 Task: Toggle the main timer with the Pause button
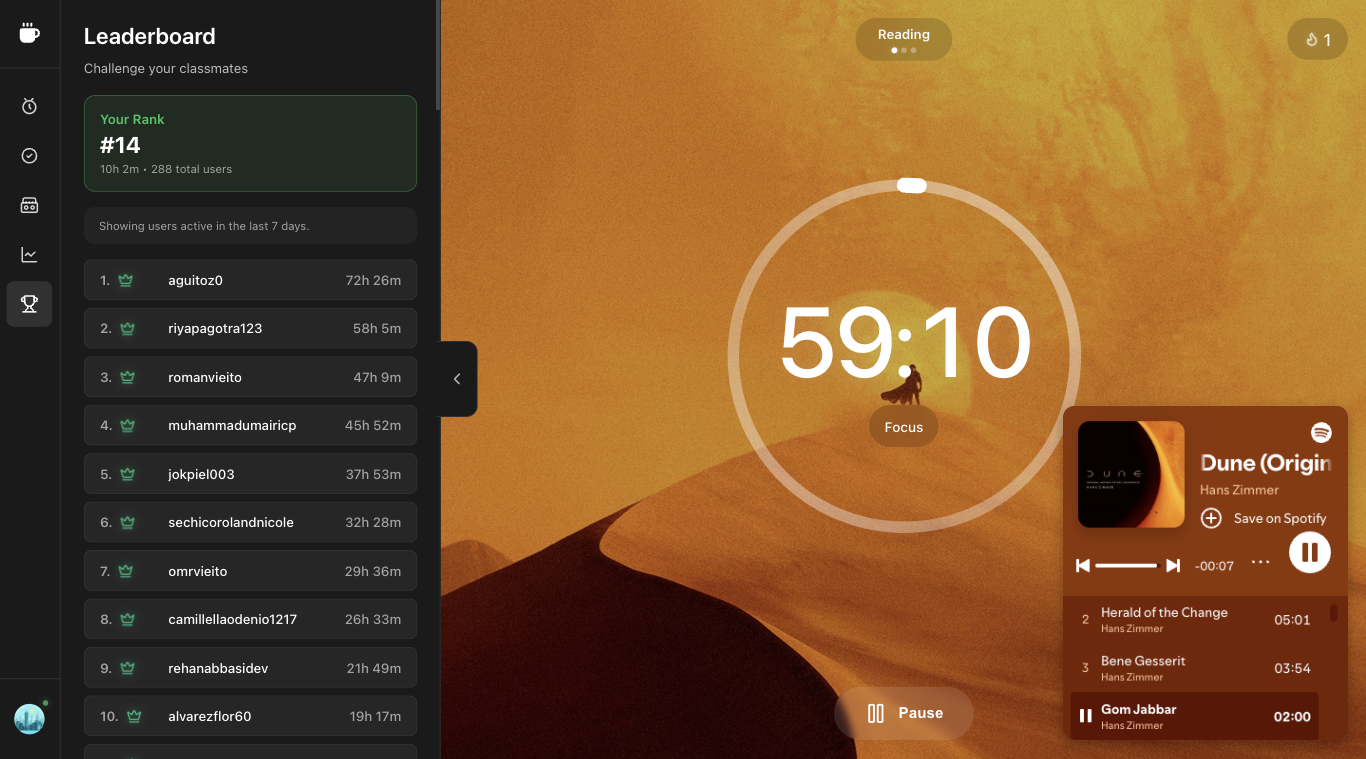coord(903,712)
